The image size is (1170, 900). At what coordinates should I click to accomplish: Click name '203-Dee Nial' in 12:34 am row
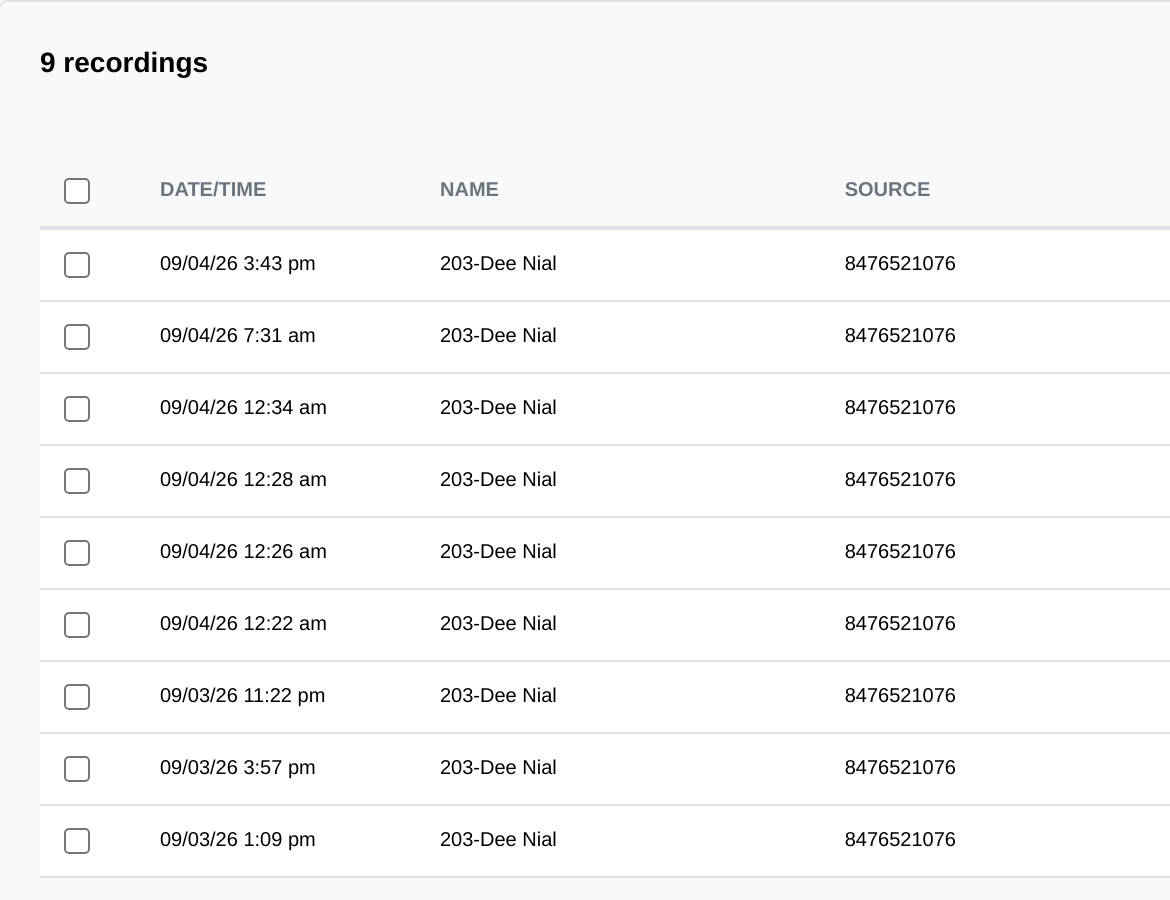(498, 407)
